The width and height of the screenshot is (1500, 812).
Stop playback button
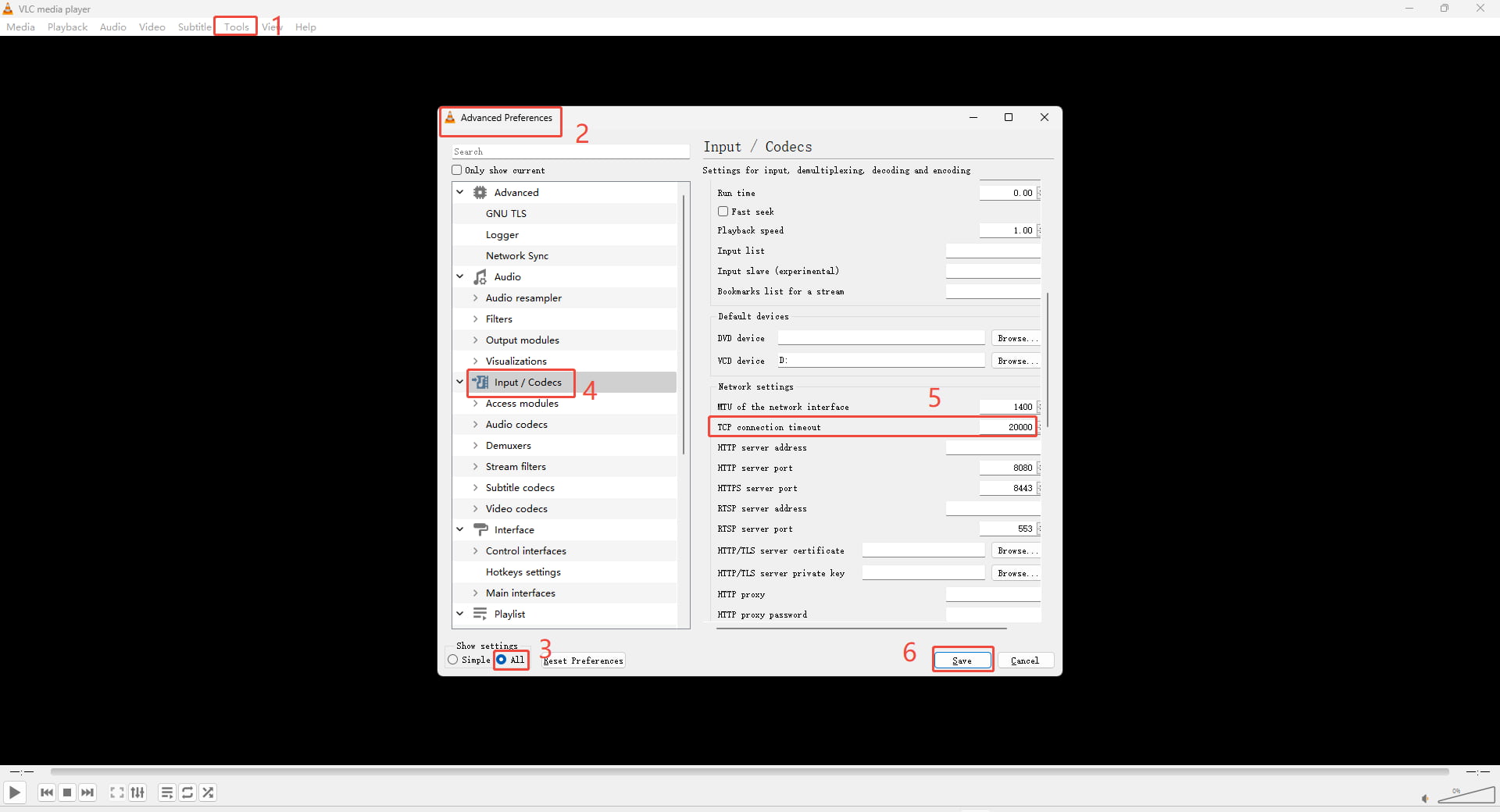pos(67,792)
